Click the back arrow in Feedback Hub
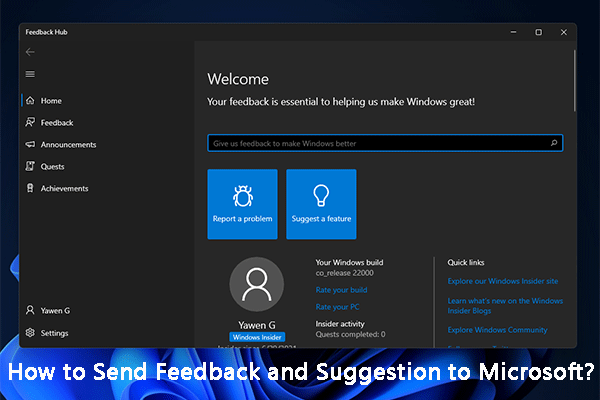The width and height of the screenshot is (600, 400). (30, 52)
